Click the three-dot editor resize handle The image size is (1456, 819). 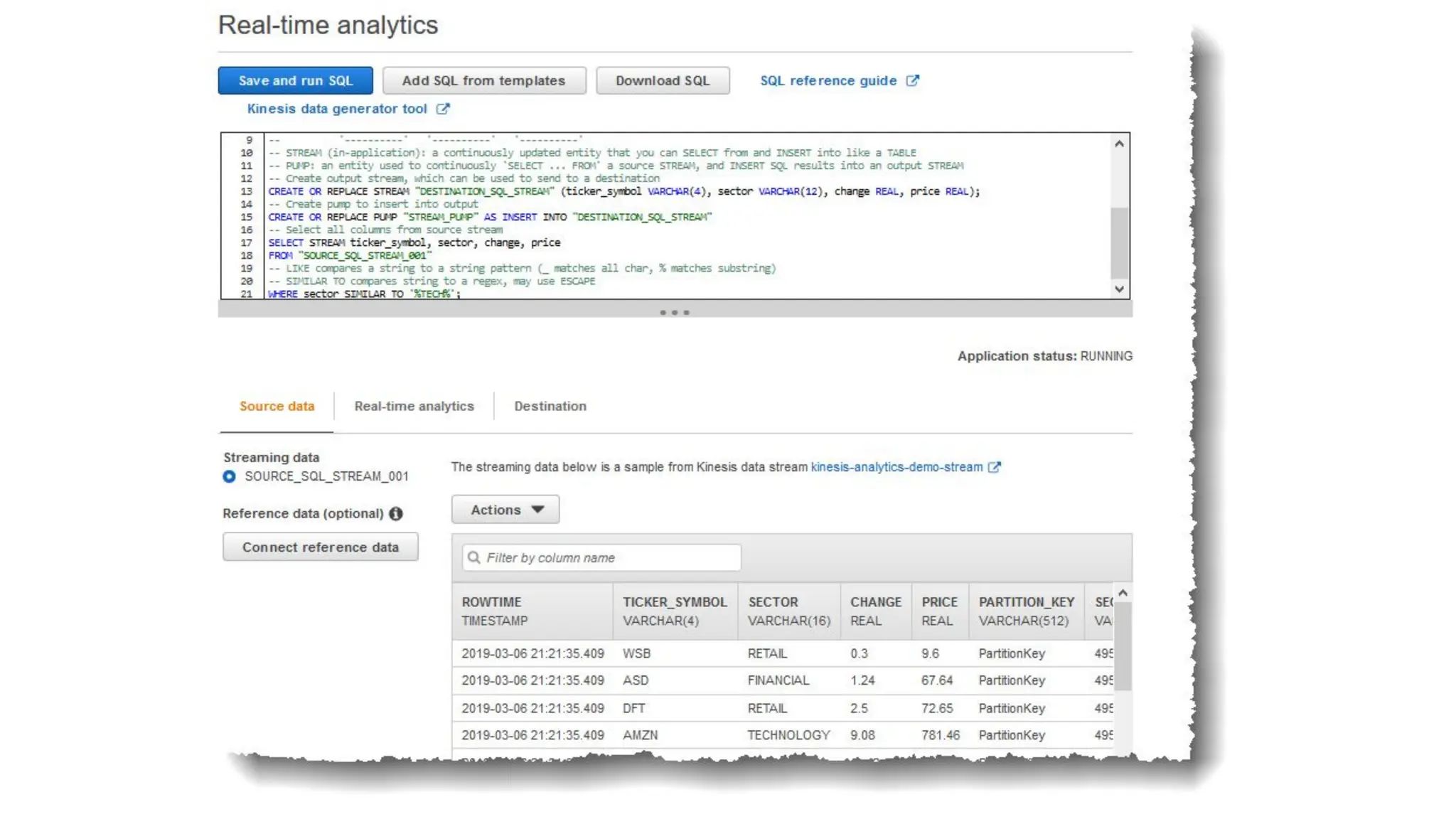(x=674, y=313)
